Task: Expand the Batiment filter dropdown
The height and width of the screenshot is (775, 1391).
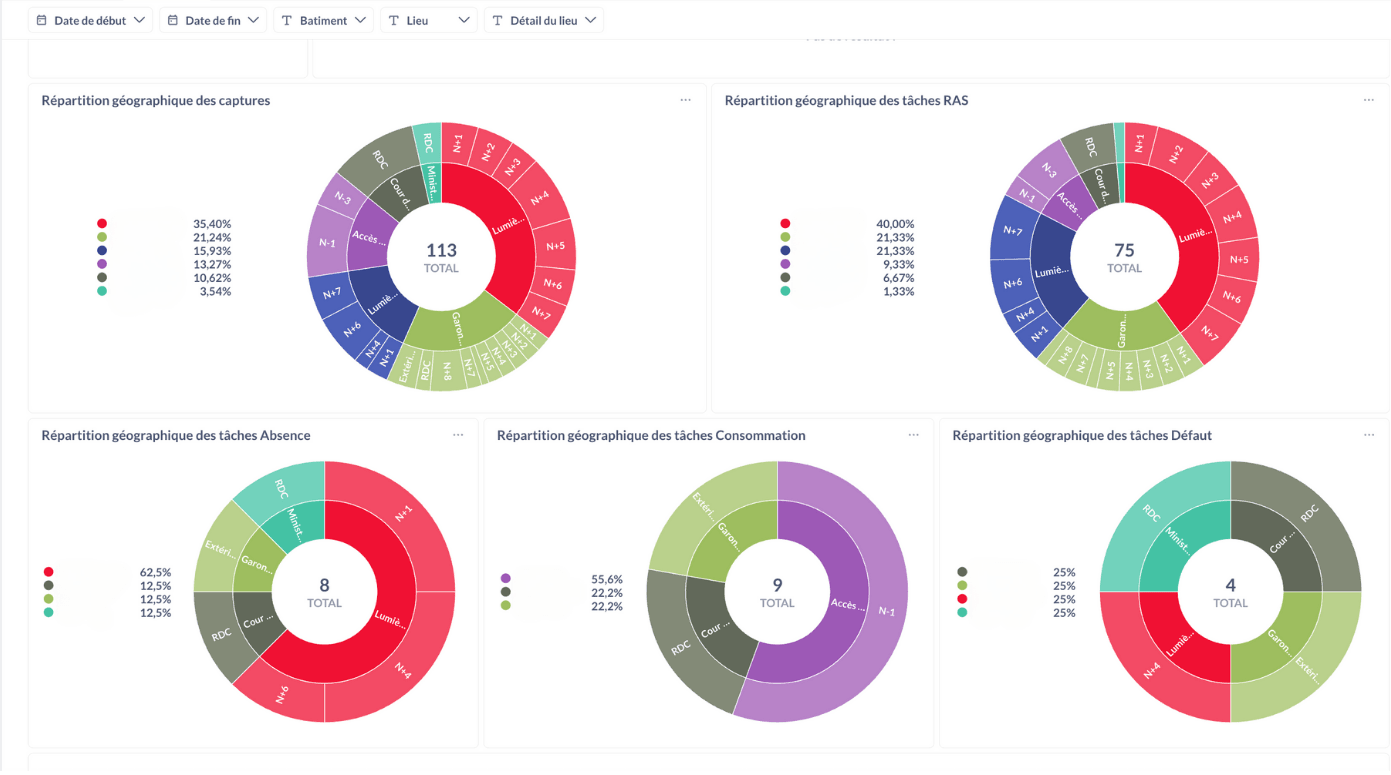Action: (x=360, y=20)
